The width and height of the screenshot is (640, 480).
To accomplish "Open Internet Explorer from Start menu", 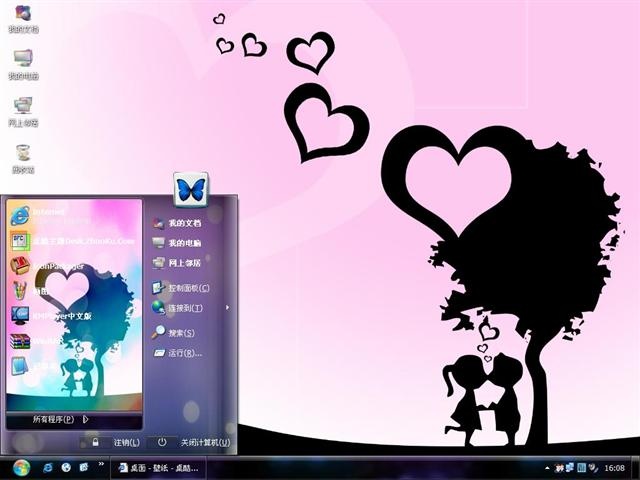I will (75, 216).
